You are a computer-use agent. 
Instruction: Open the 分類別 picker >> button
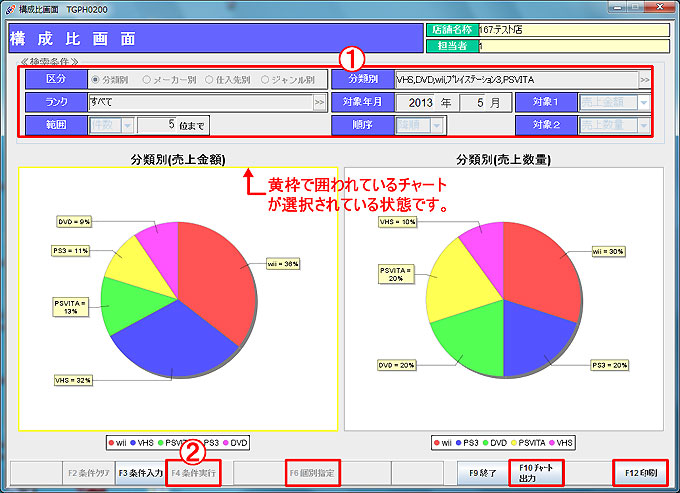click(x=645, y=80)
